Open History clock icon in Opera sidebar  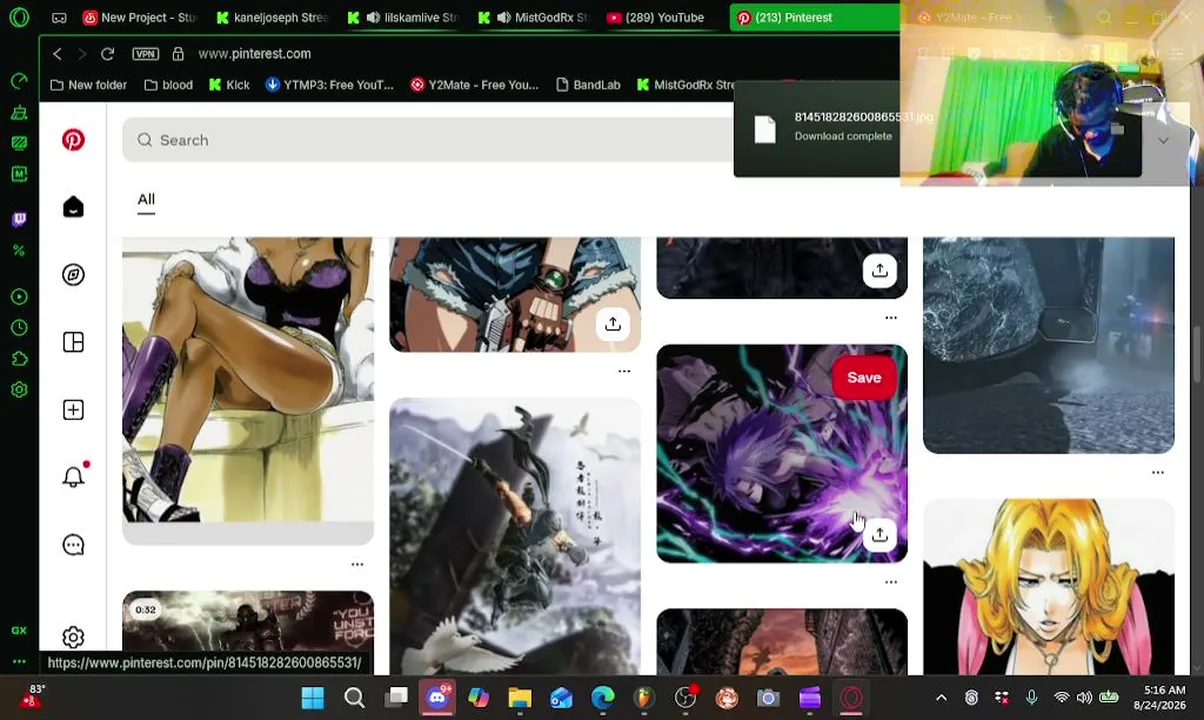pyautogui.click(x=19, y=327)
